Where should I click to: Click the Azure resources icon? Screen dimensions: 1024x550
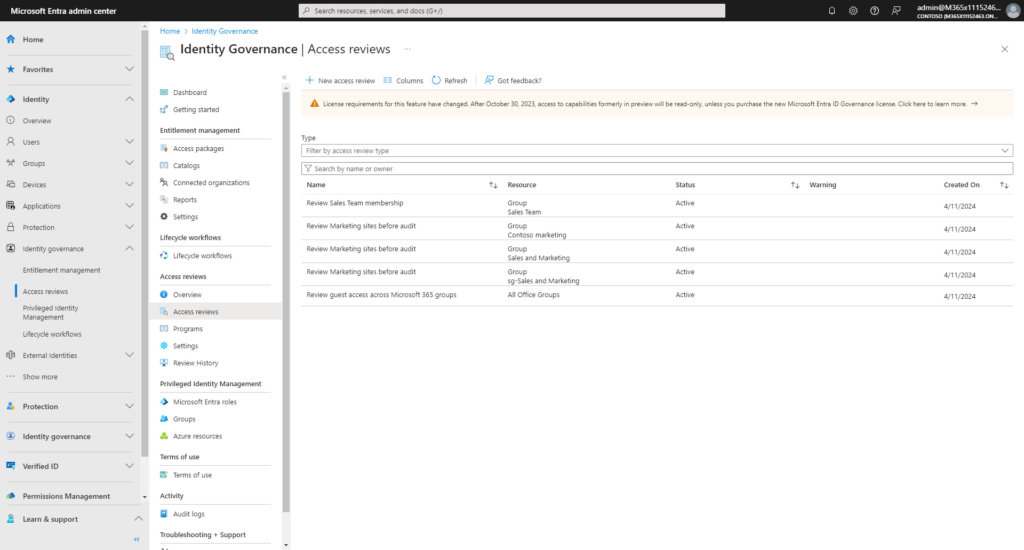164,436
